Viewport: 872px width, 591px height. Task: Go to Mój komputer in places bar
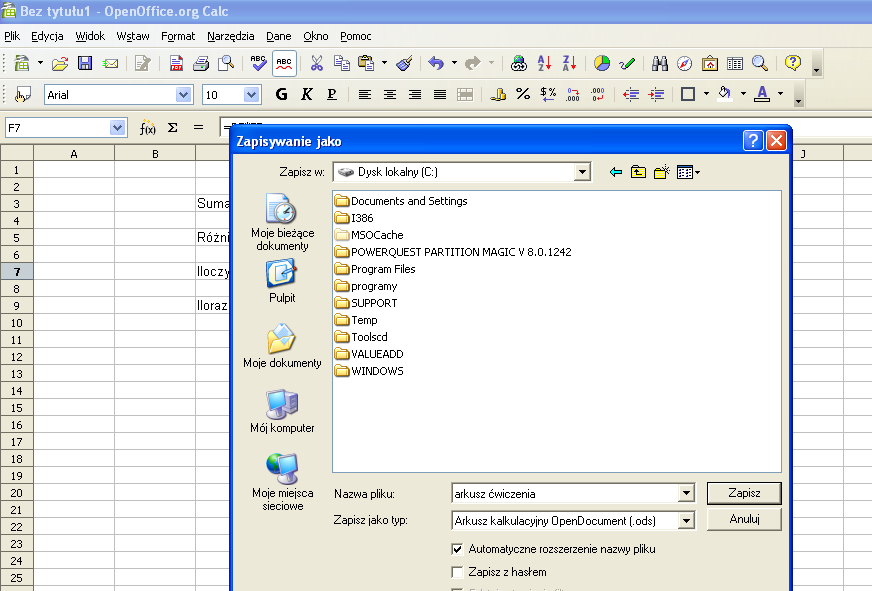coord(282,411)
